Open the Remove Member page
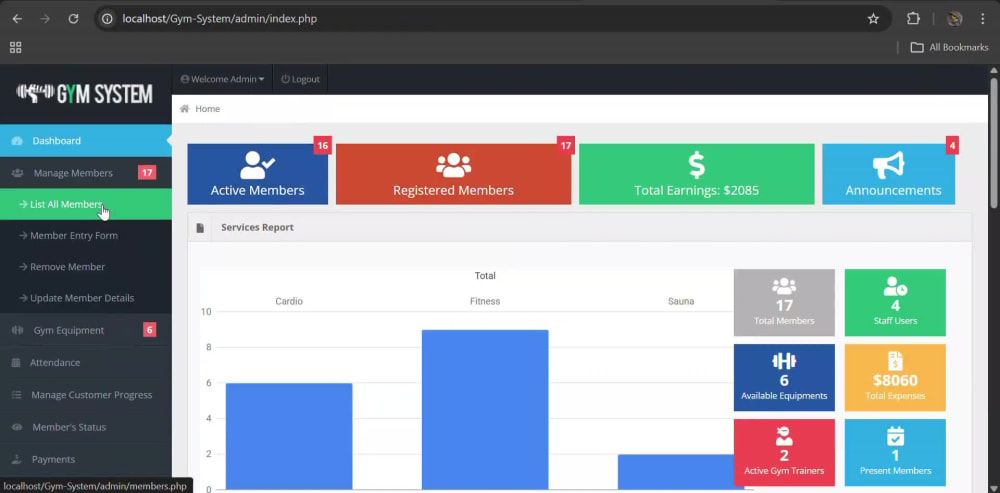Screen dimensions: 1000x493 85,267
